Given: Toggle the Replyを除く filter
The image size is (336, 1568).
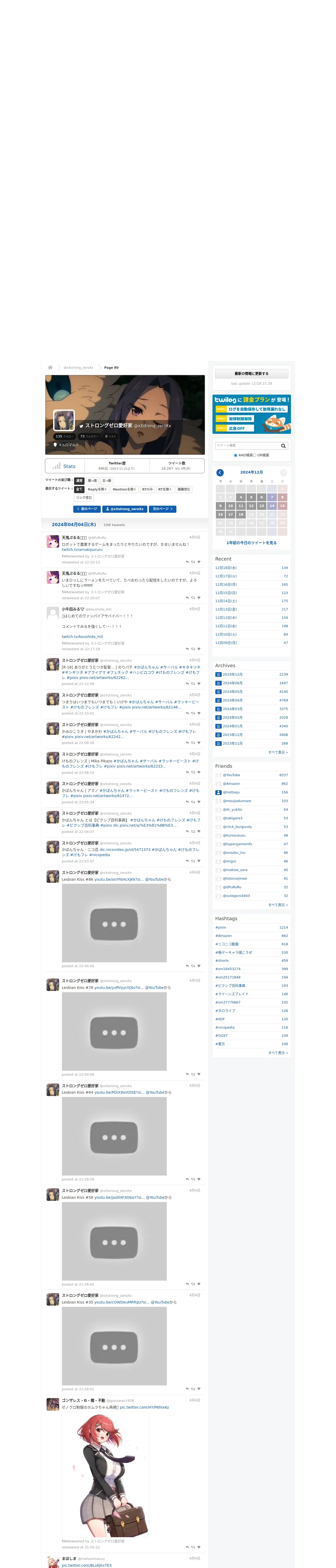Looking at the screenshot, I should pyautogui.click(x=98, y=489).
